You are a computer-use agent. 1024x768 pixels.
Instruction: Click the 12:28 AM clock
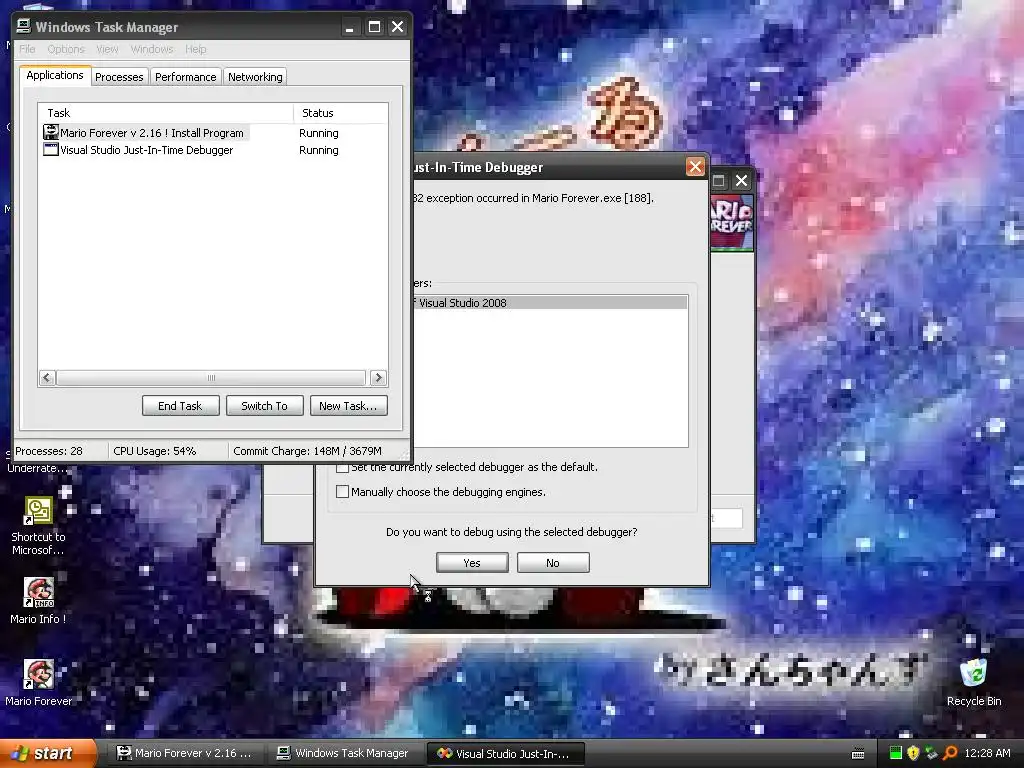(987, 753)
